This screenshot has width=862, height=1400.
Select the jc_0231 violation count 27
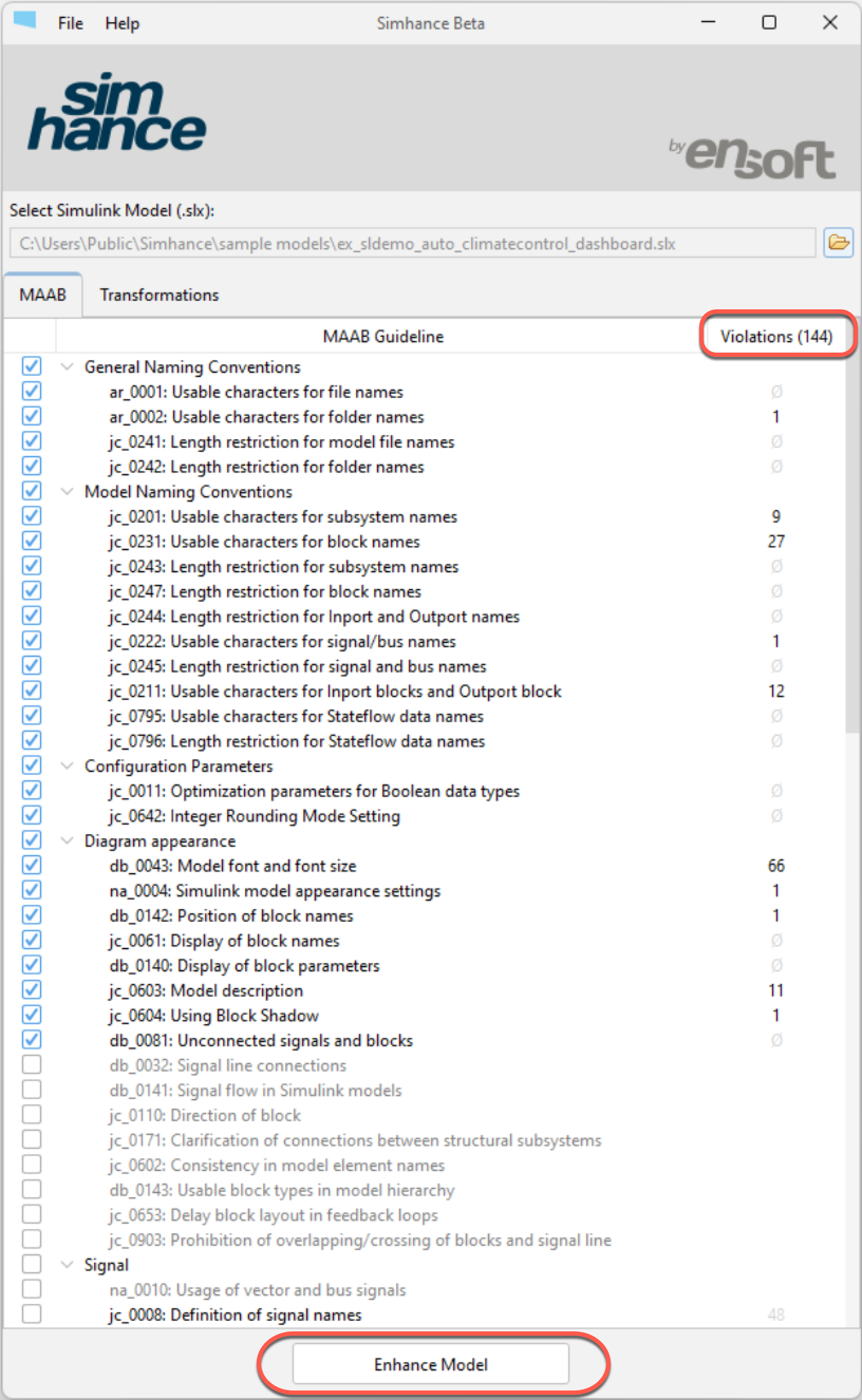(776, 541)
